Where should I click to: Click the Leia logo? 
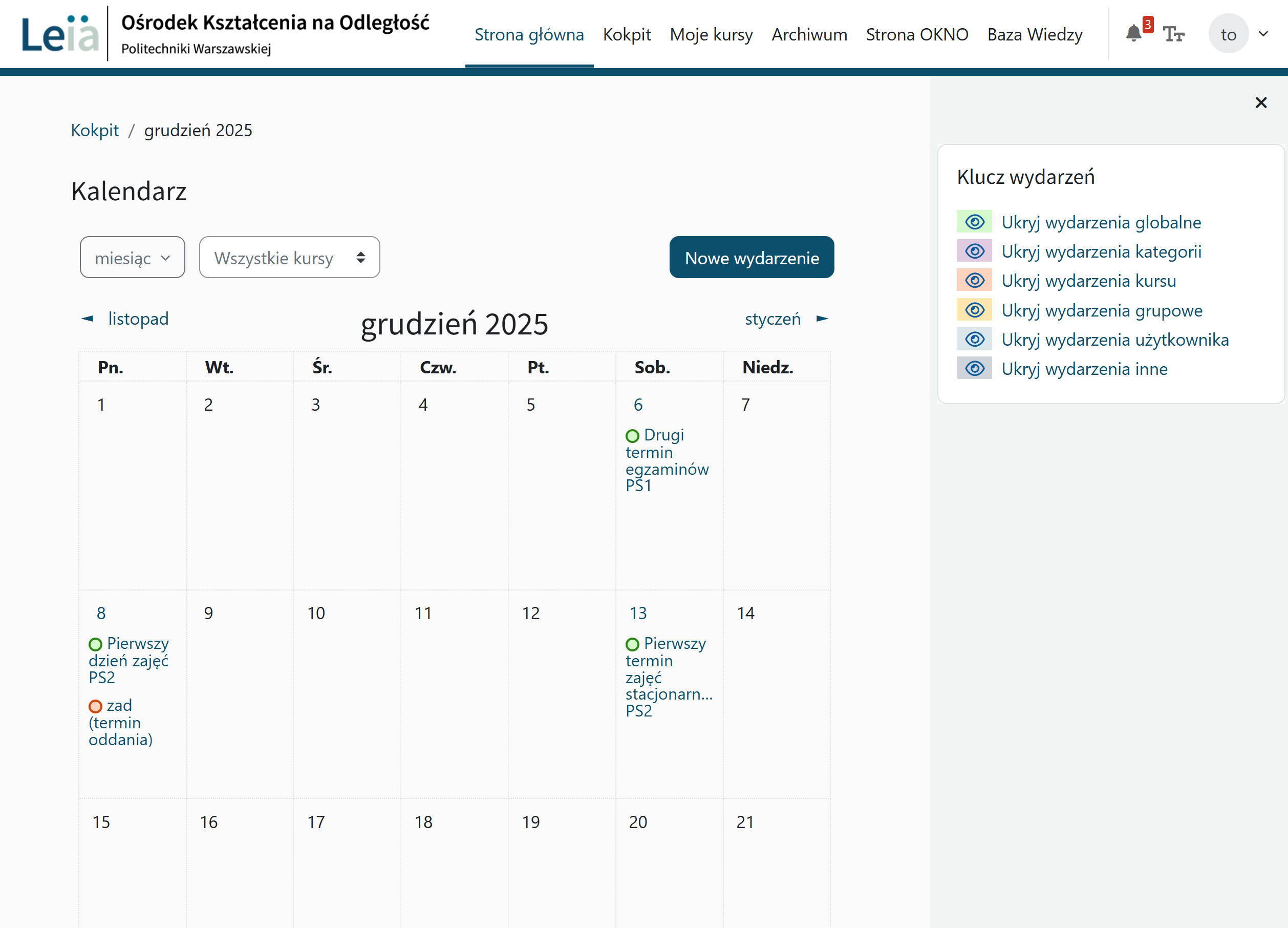click(60, 33)
